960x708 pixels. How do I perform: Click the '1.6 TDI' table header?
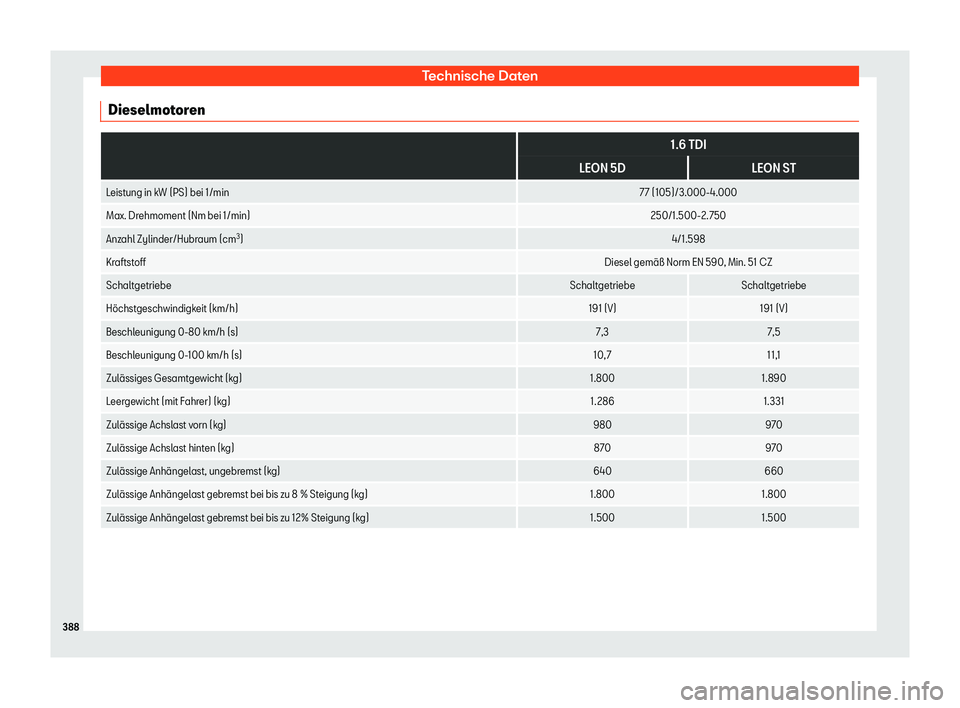[x=688, y=145]
